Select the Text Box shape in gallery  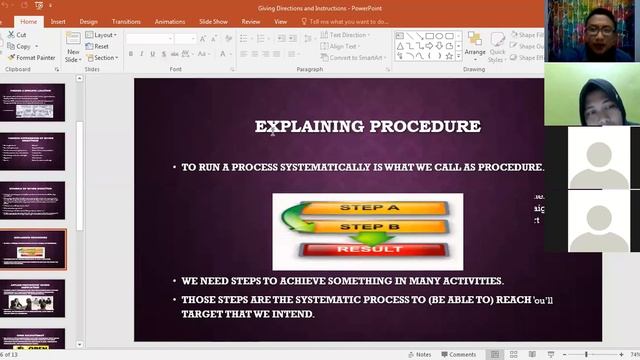[x=400, y=36]
